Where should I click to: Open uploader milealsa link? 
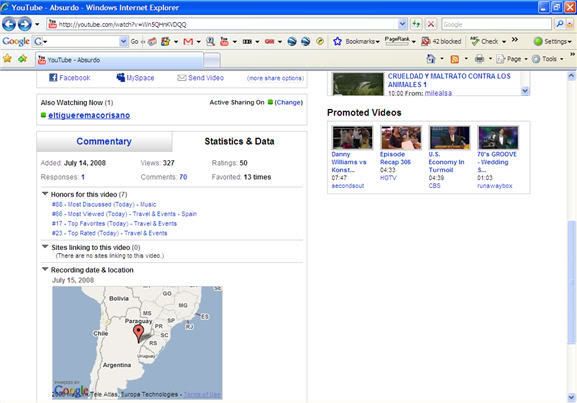coord(438,93)
